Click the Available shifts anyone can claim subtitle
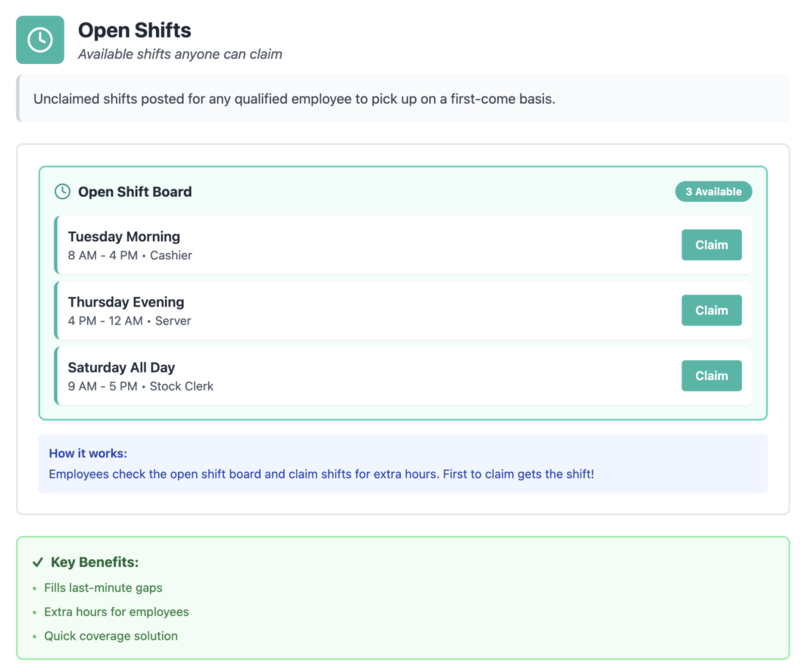This screenshot has height=672, width=800. [x=180, y=54]
